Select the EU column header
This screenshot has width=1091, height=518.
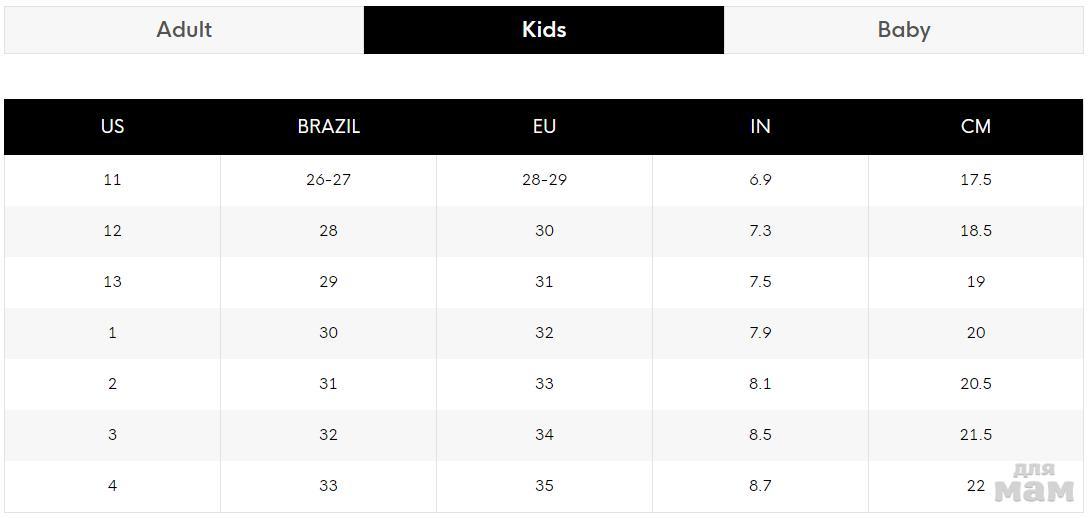544,127
